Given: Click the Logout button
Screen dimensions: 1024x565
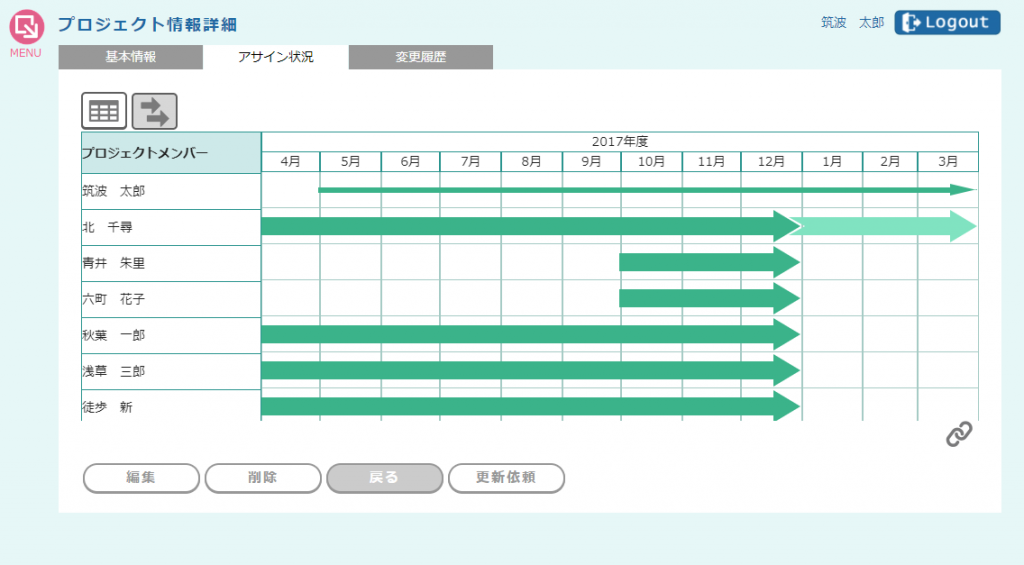Looking at the screenshot, I should [947, 23].
